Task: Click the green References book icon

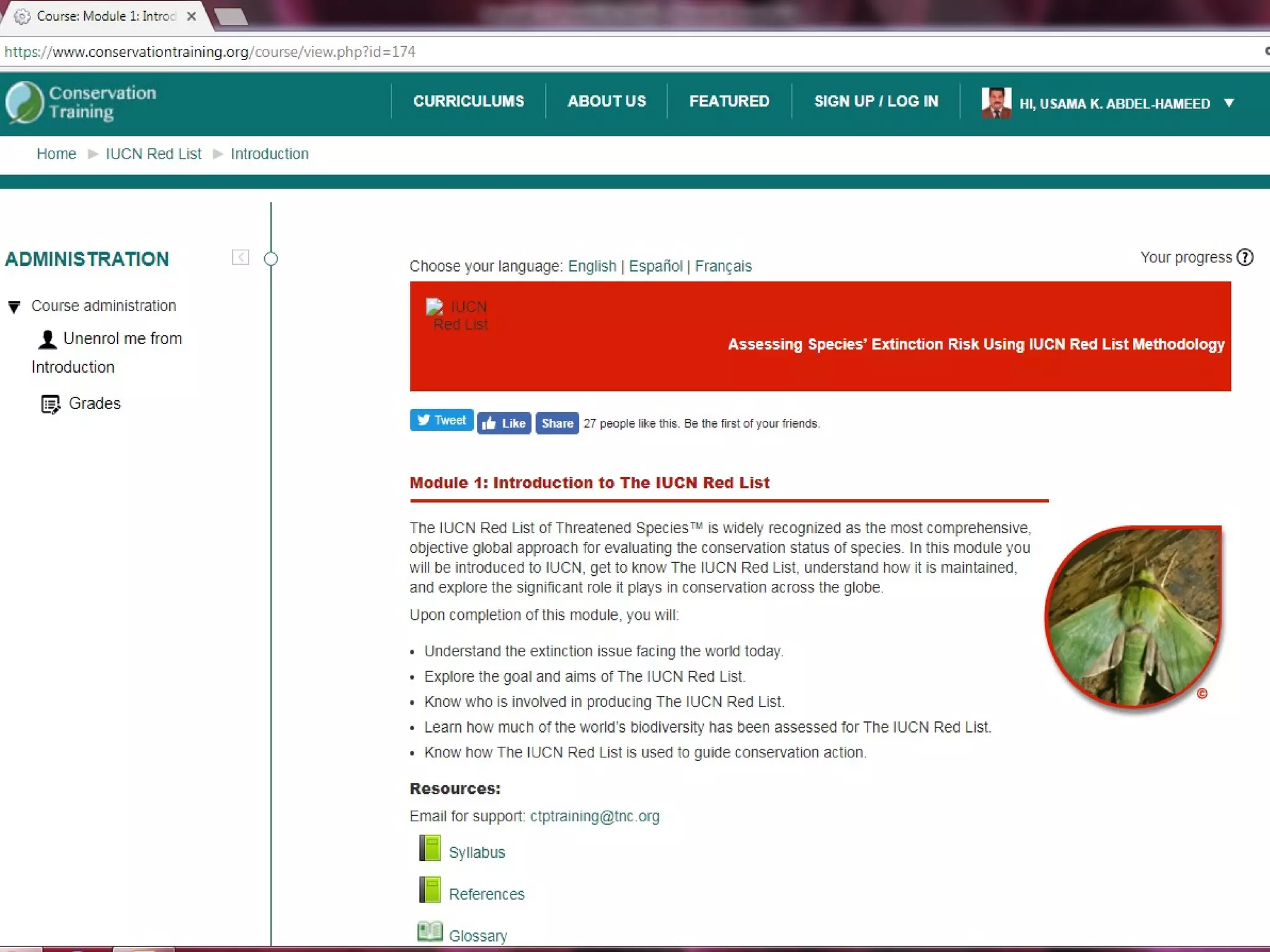Action: 429,889
